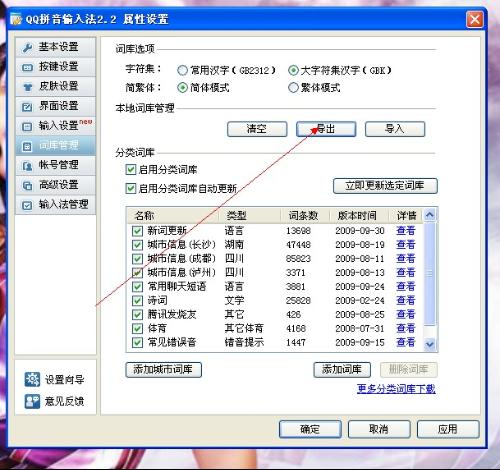
Task: Select 体育 dictionary row name
Action: [157, 328]
